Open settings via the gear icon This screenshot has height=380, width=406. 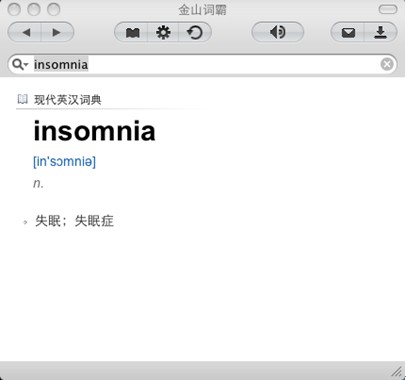tap(163, 32)
